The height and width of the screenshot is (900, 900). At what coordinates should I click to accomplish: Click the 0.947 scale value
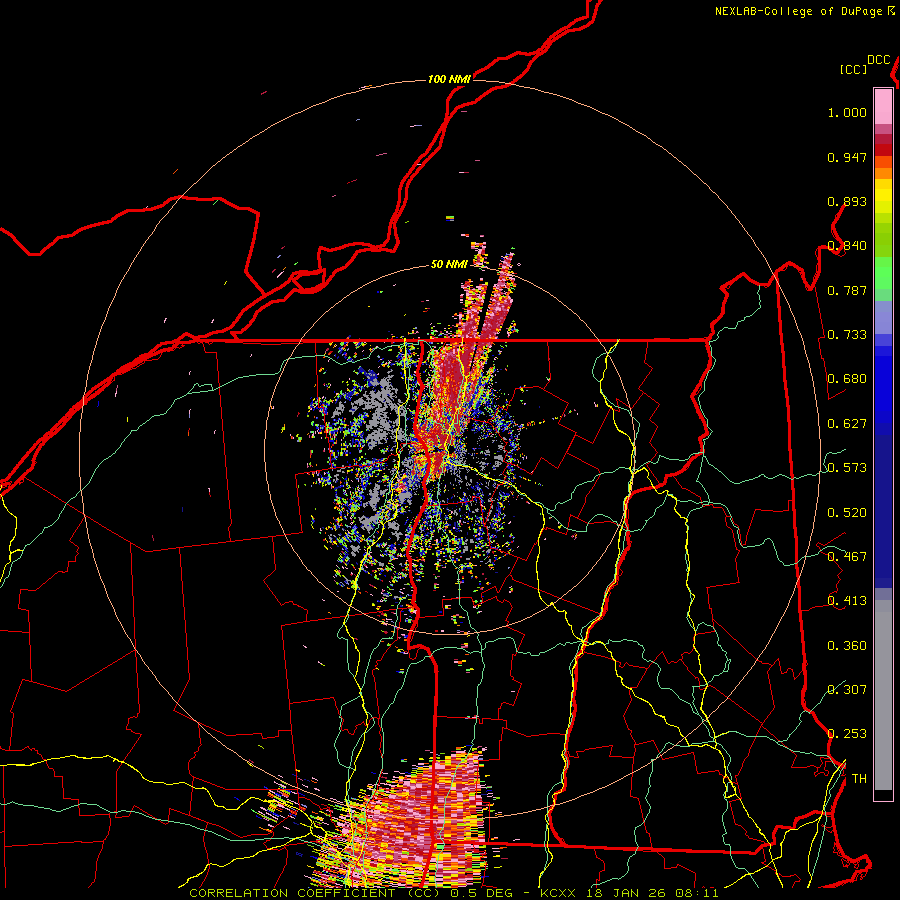coord(847,157)
